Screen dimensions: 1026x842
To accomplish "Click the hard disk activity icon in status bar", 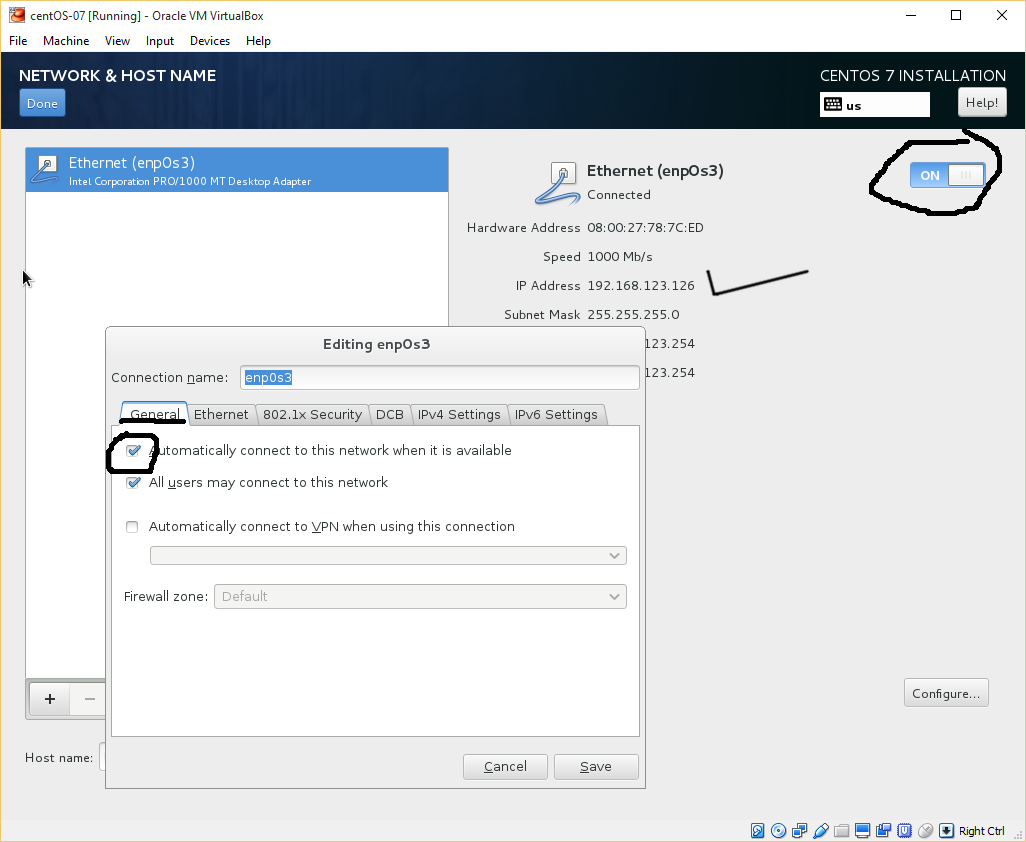I will [x=757, y=831].
